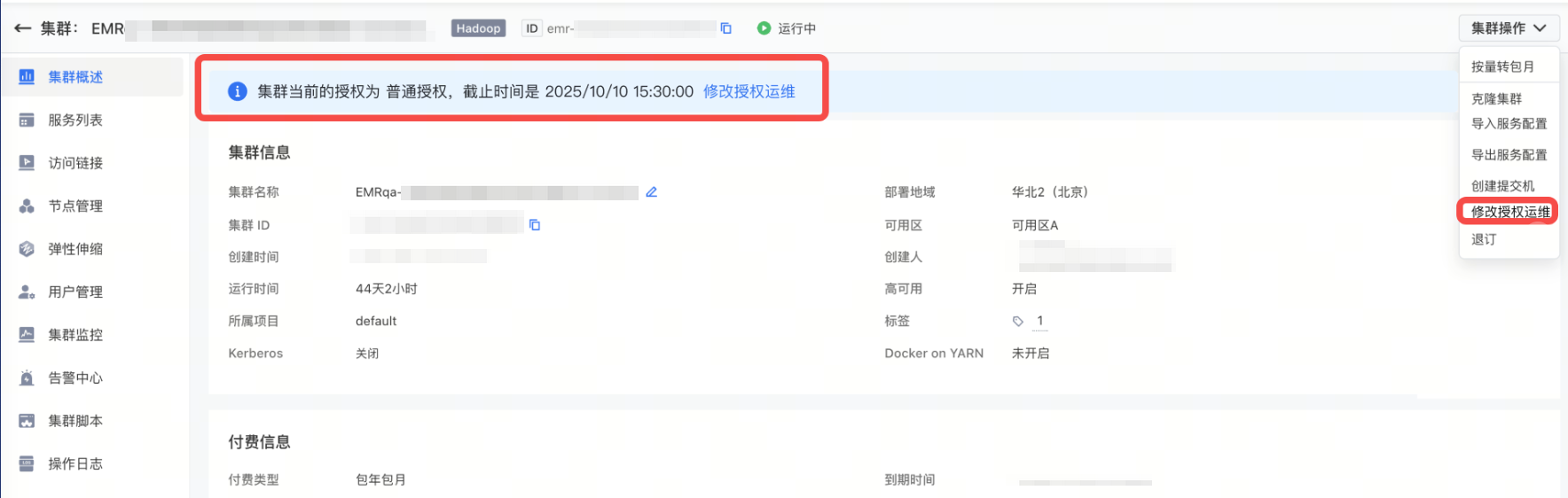This screenshot has width=1568, height=498.
Task: Click 修改授权运维 link in banner
Action: tap(749, 91)
